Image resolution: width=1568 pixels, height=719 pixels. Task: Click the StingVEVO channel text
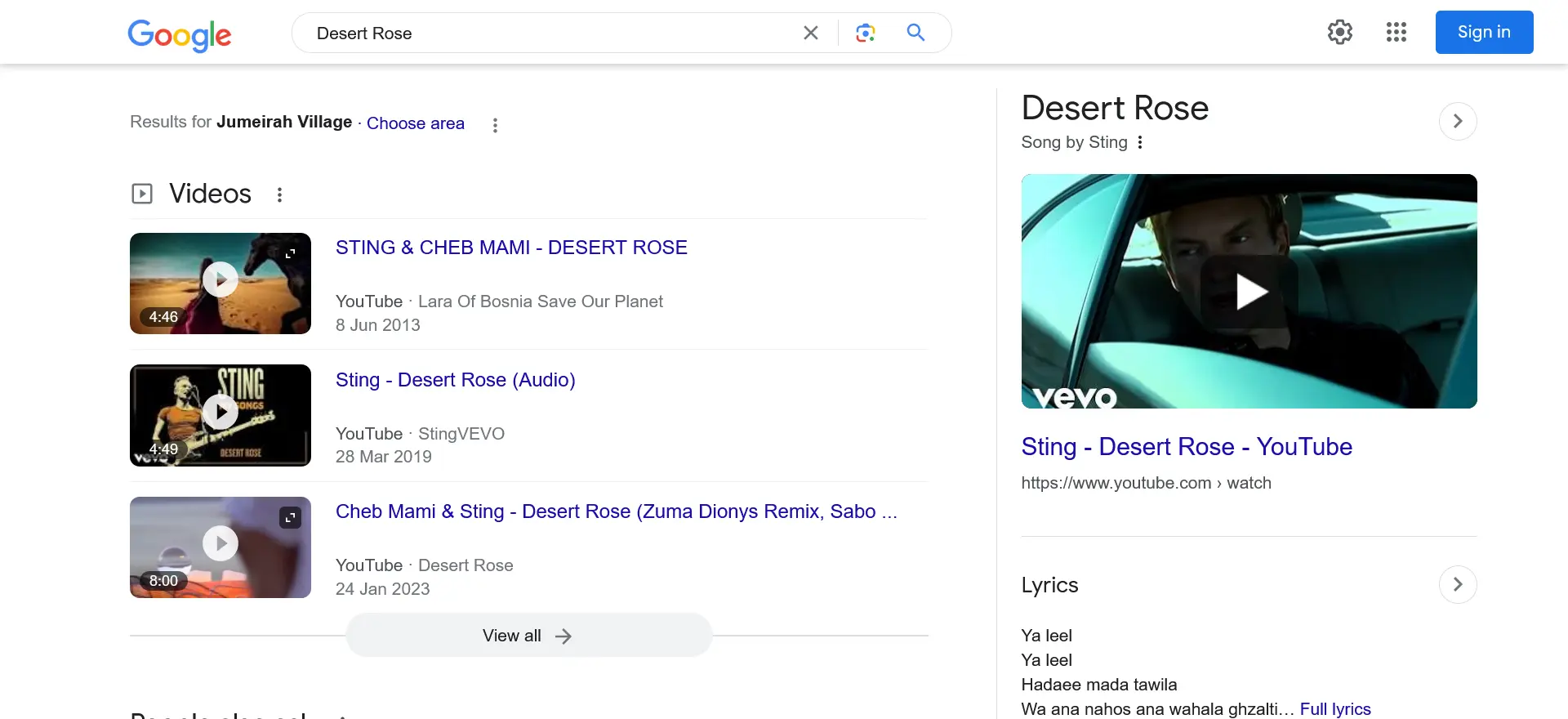click(x=461, y=434)
